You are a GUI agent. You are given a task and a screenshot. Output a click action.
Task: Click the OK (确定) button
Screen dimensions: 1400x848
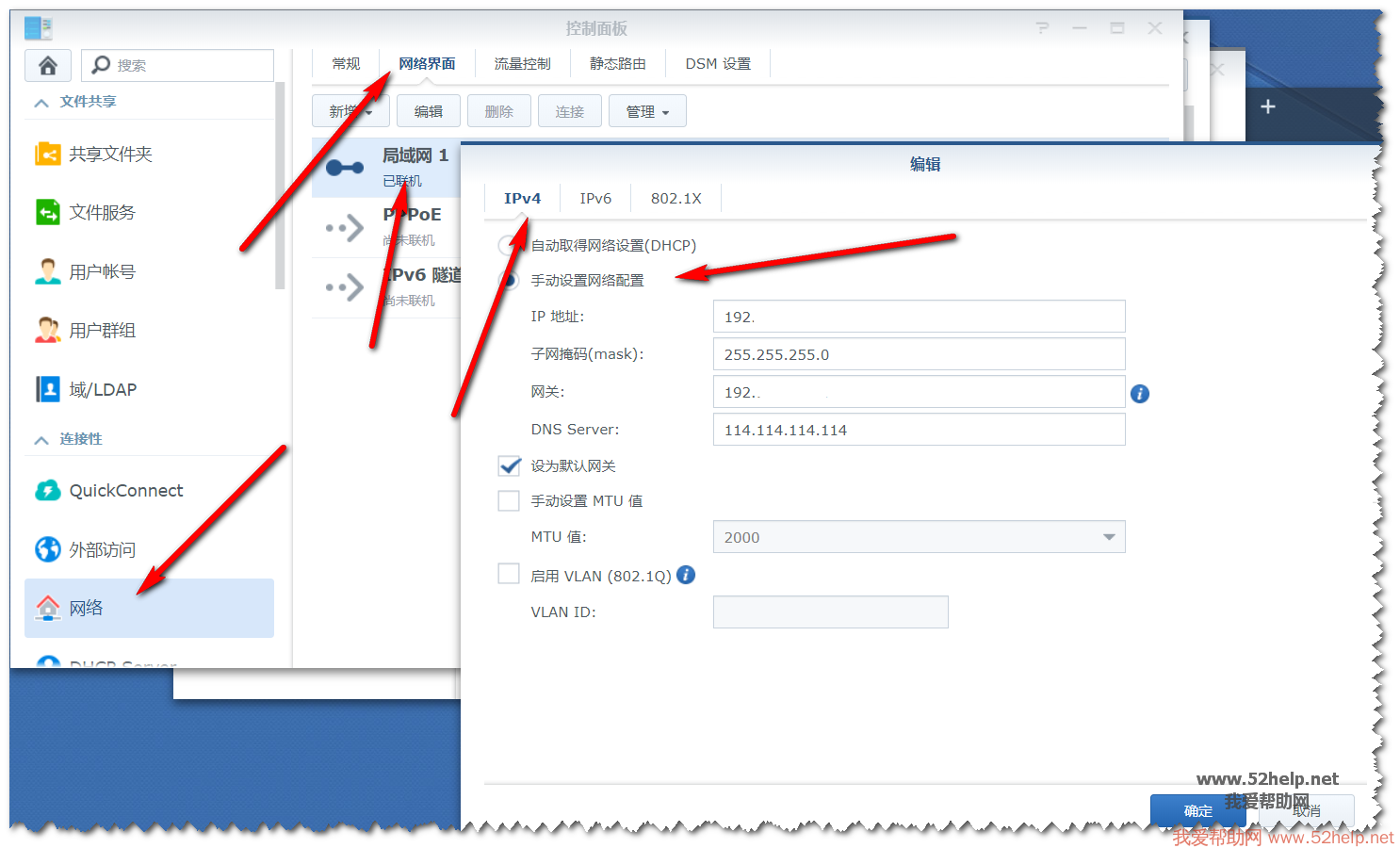[x=1197, y=810]
